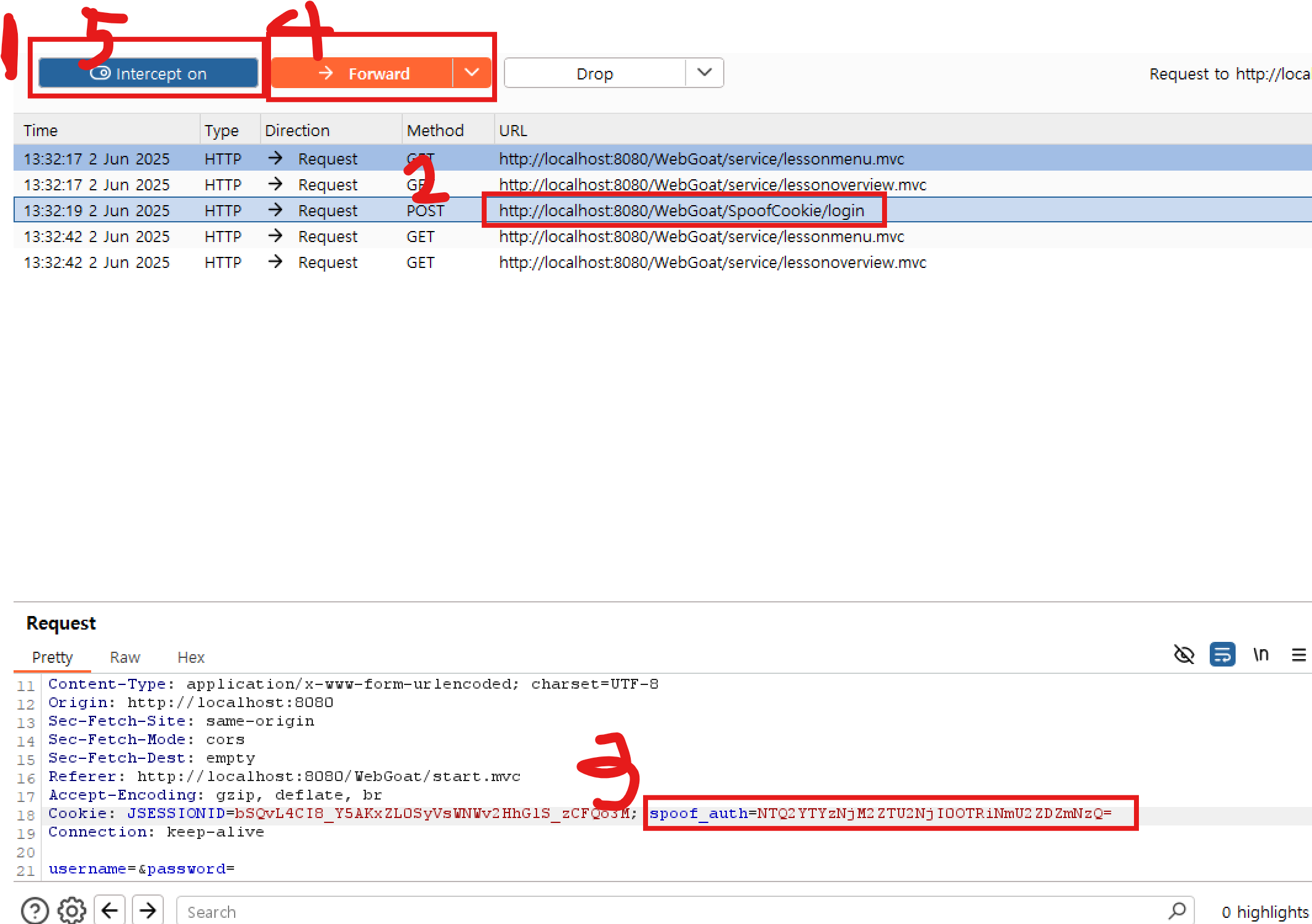Image resolution: width=1312 pixels, height=924 pixels.
Task: Switch to the Hex tab
Action: pos(191,657)
